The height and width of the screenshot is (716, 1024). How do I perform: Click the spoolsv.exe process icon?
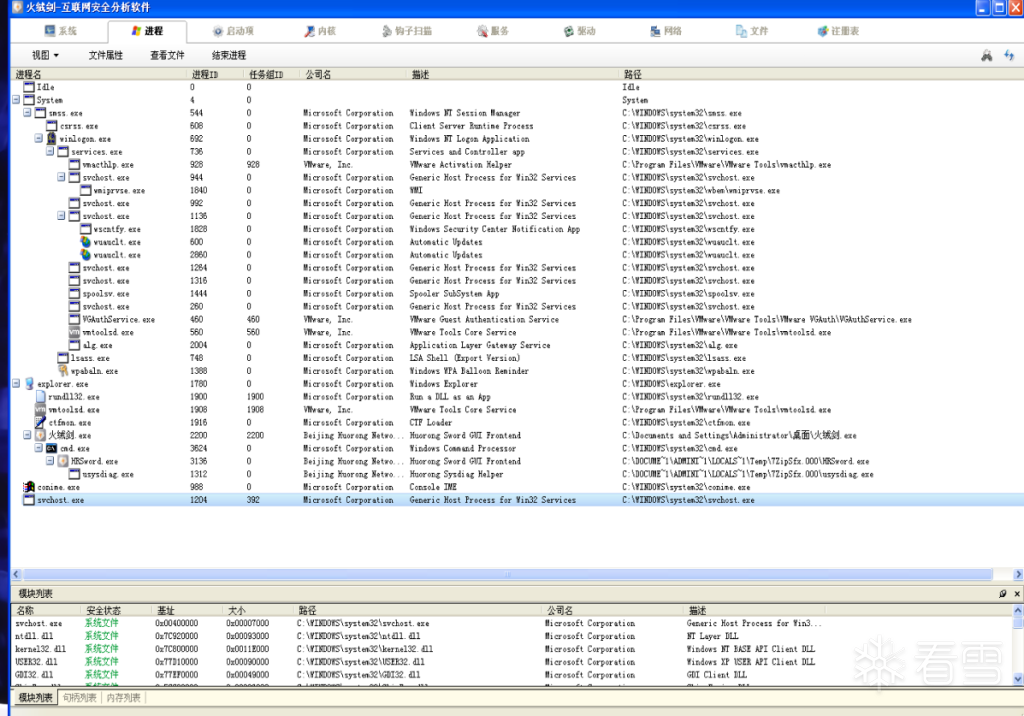pos(74,293)
